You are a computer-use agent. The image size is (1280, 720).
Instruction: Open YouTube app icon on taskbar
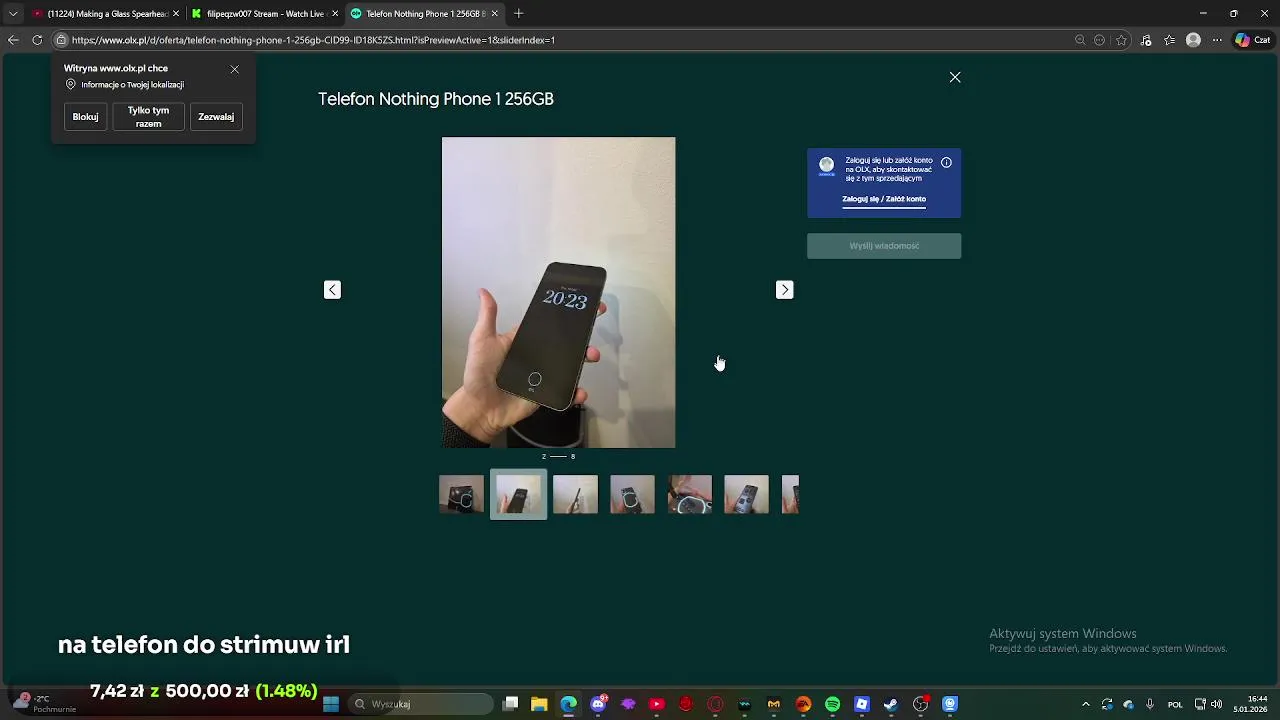(657, 704)
